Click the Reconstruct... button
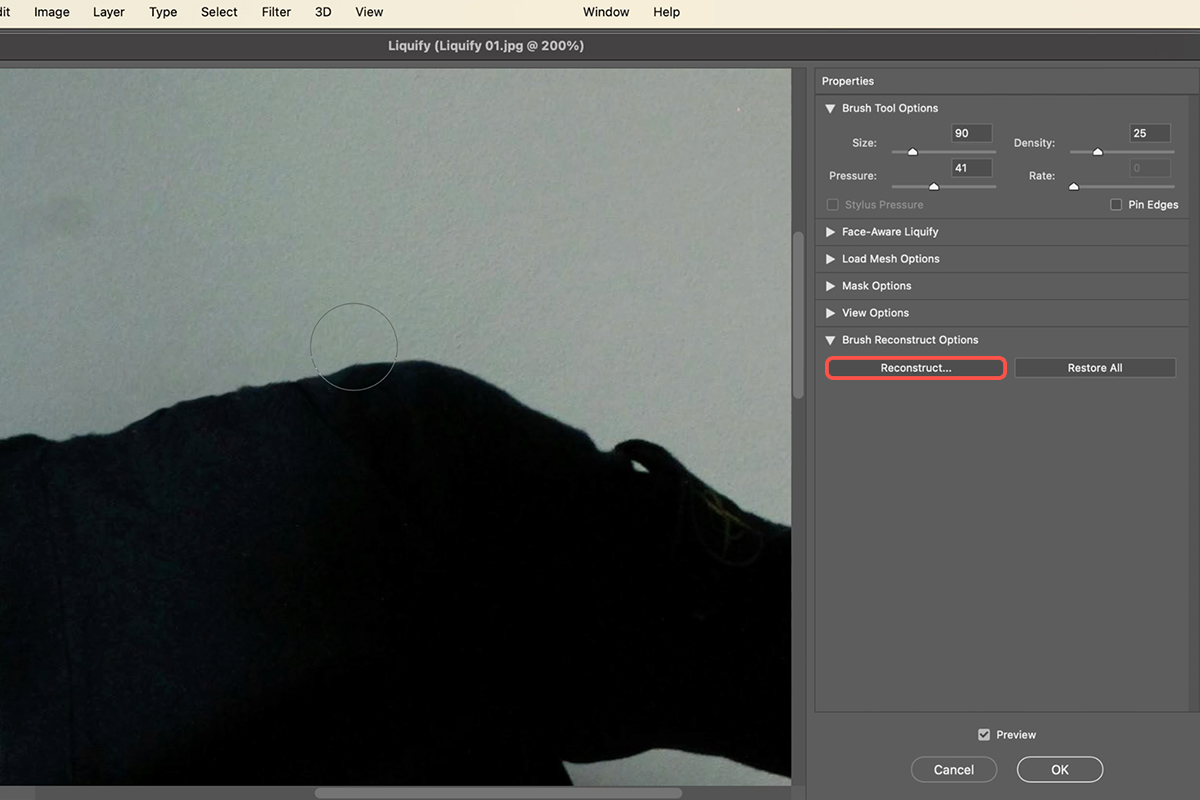This screenshot has height=800, width=1200. coord(915,368)
